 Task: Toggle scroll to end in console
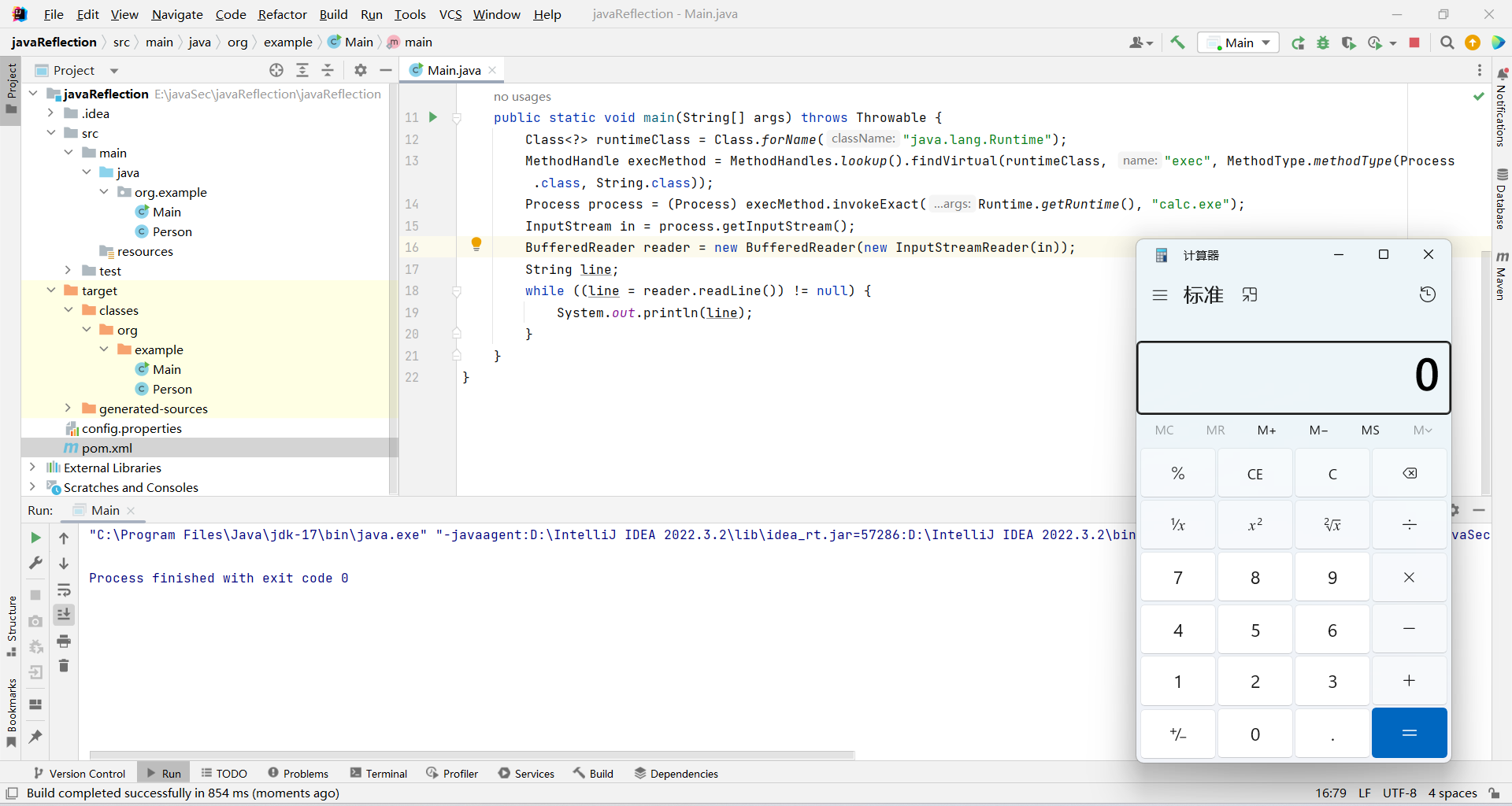(64, 615)
